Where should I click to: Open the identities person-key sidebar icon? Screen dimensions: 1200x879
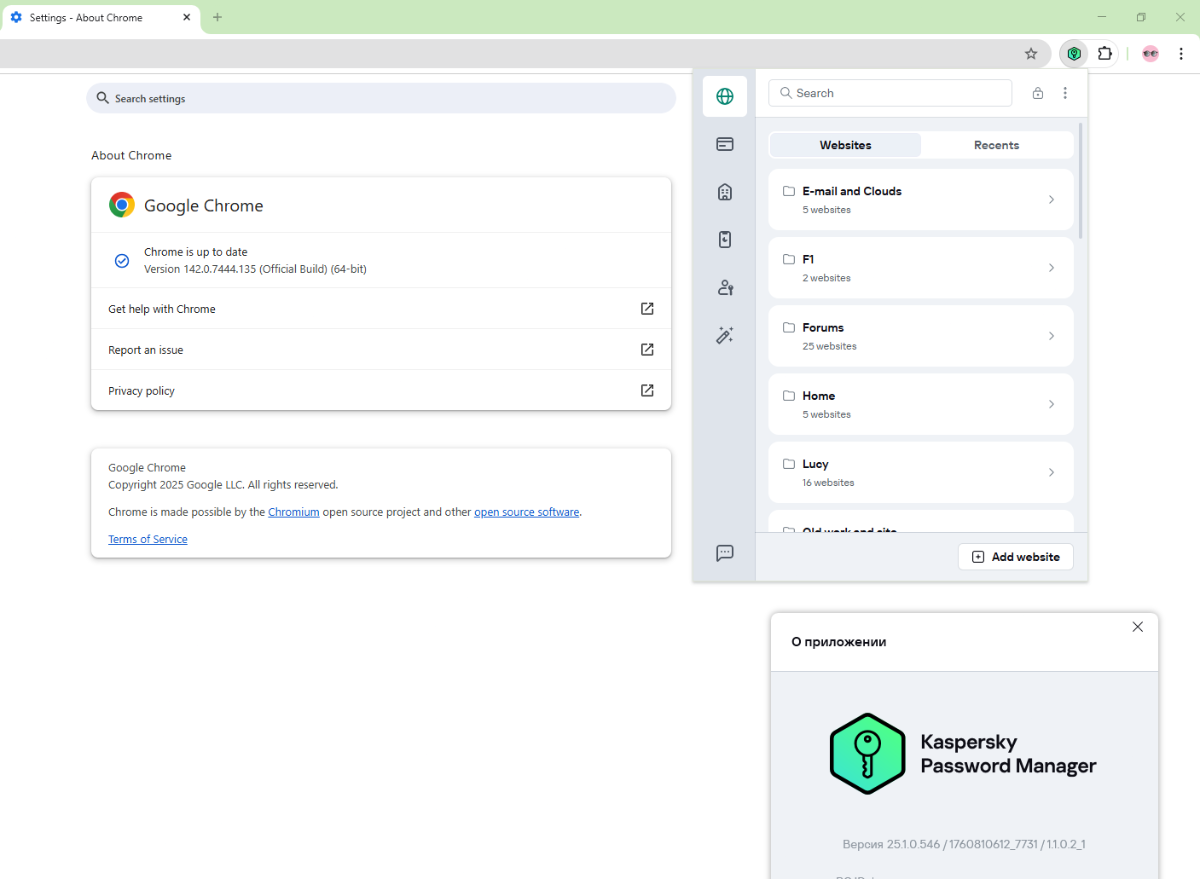point(725,287)
